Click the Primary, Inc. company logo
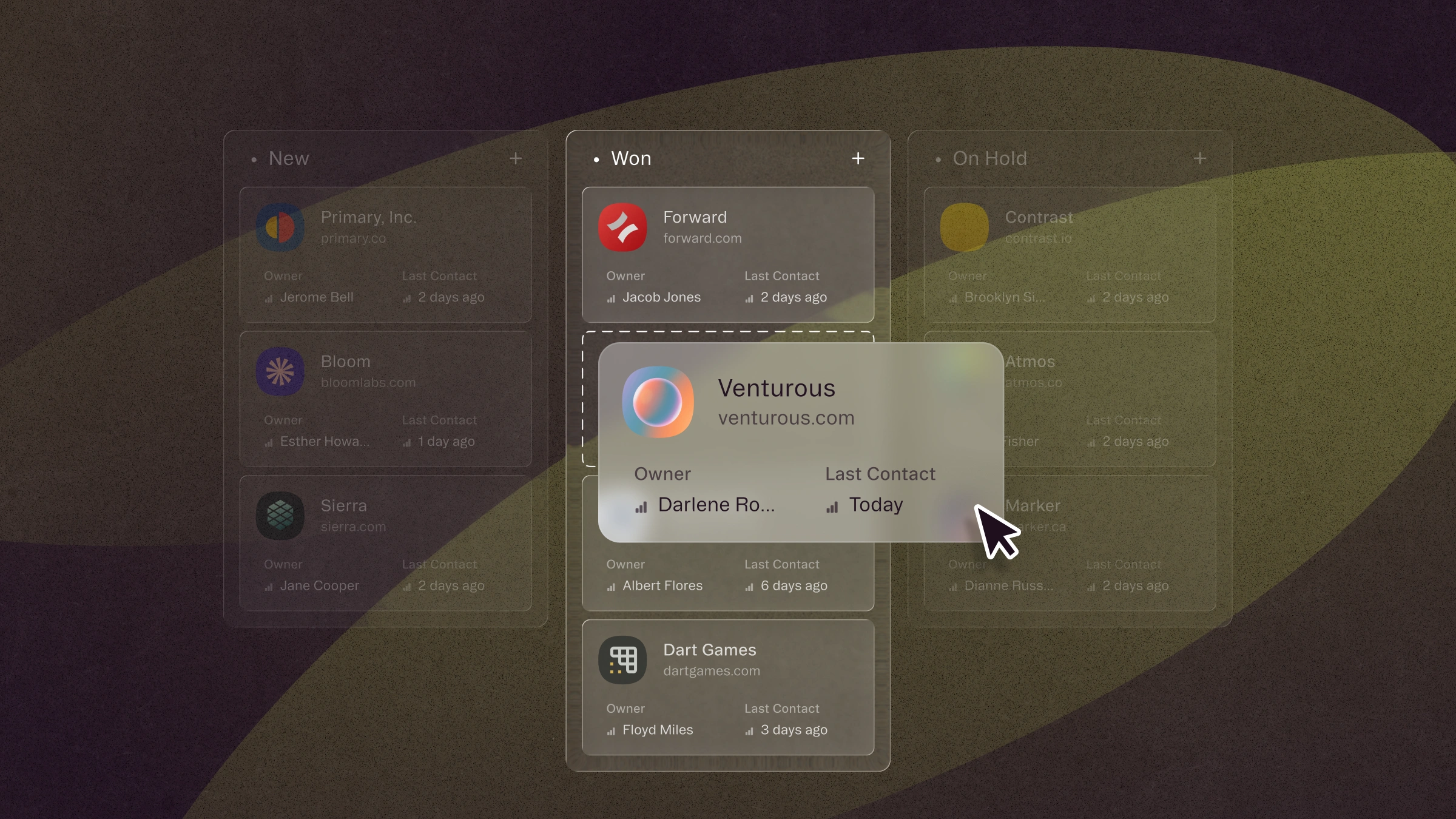 point(280,227)
